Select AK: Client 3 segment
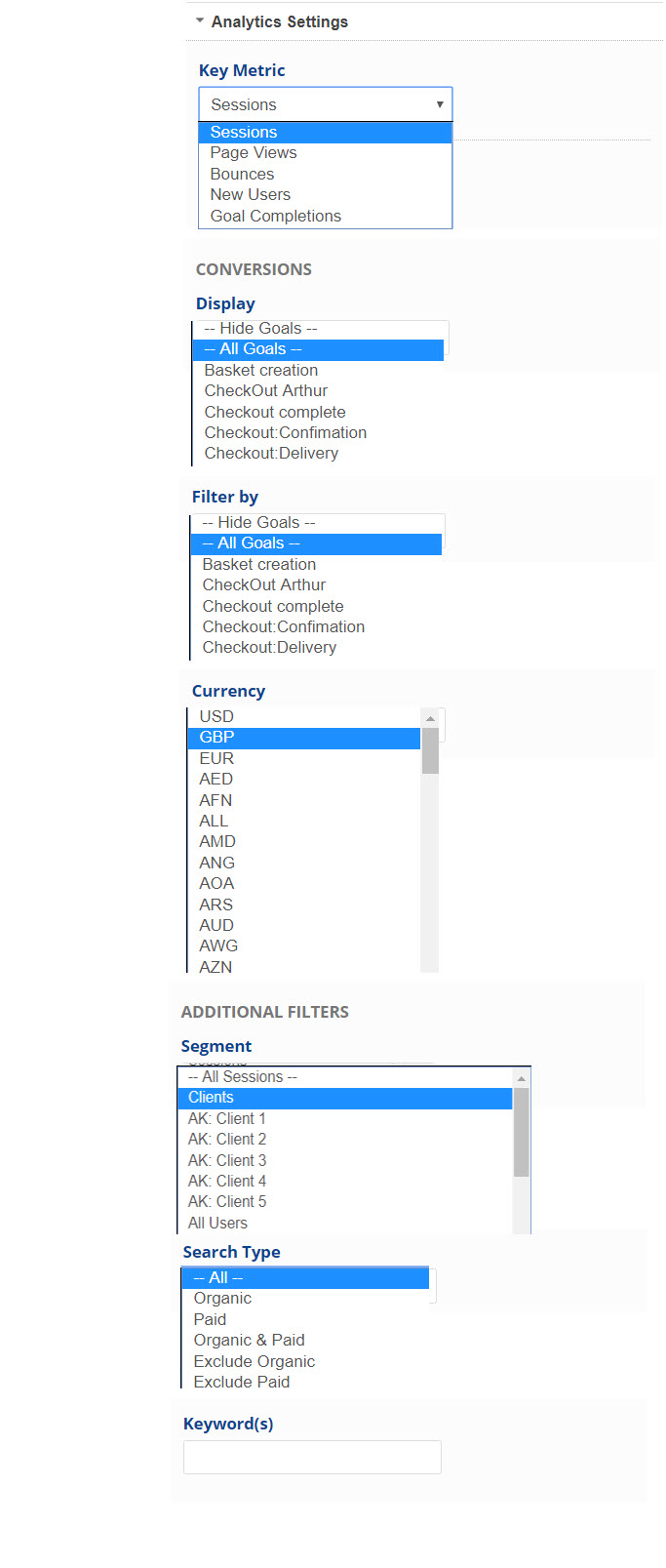The width and height of the screenshot is (666, 1568). click(x=227, y=1161)
